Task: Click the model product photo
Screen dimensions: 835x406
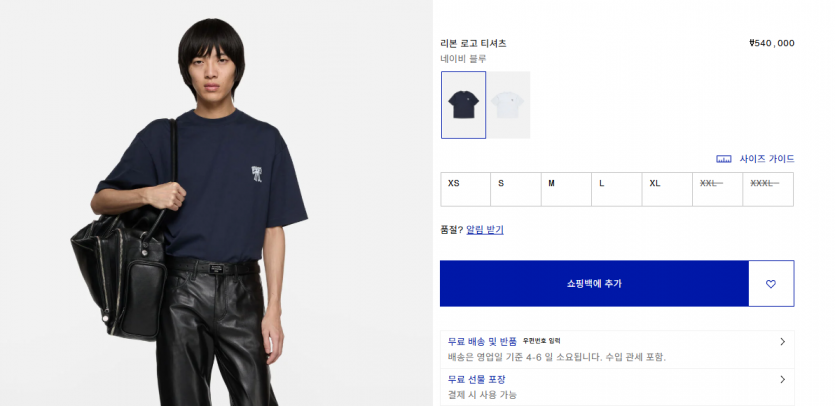Action: 216,203
